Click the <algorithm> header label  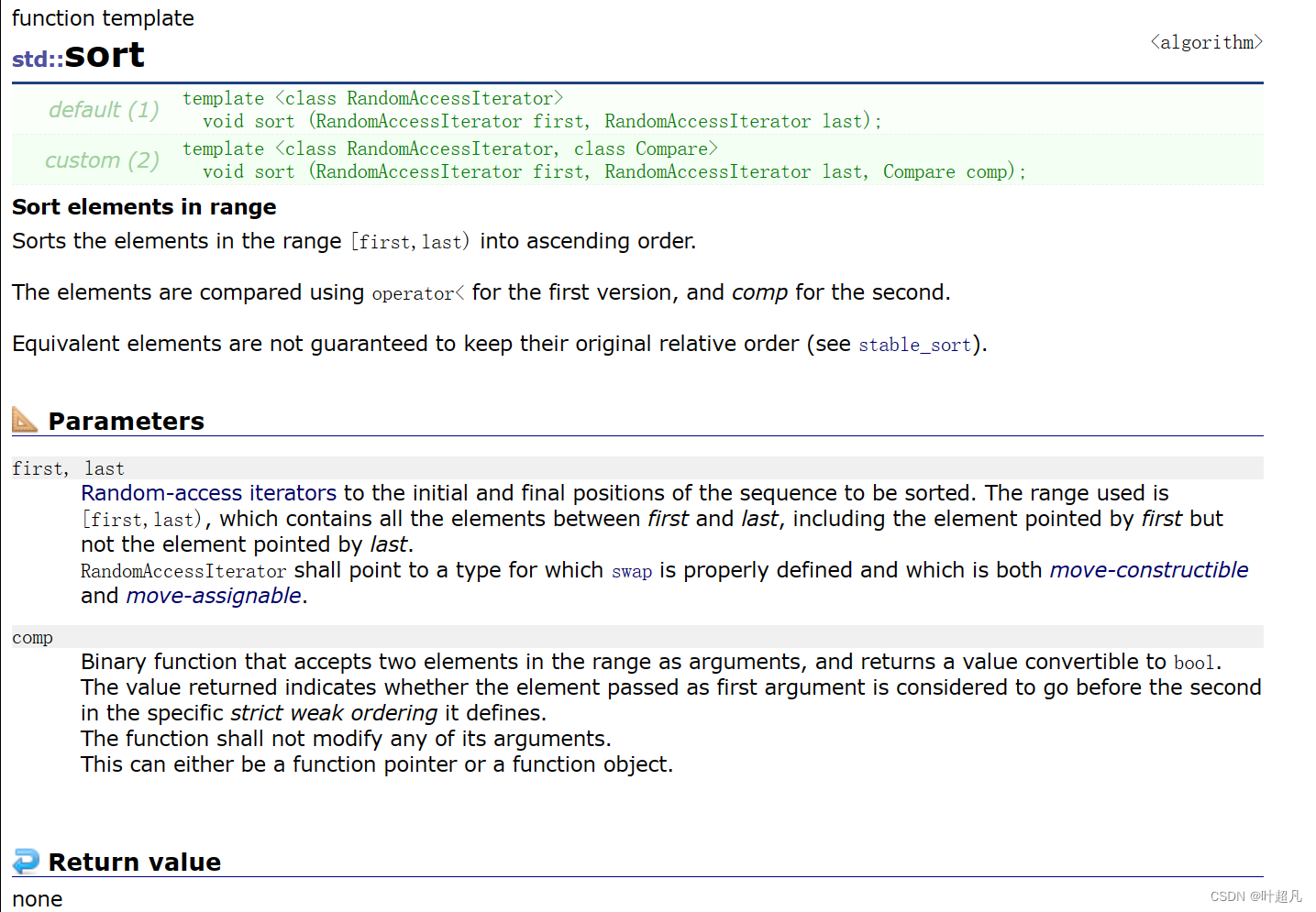(x=1206, y=42)
